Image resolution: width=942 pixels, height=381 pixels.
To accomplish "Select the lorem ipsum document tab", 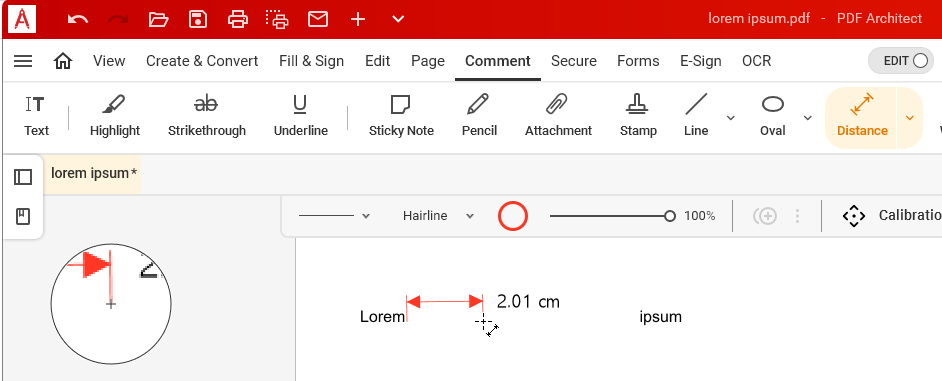I will 93,174.
